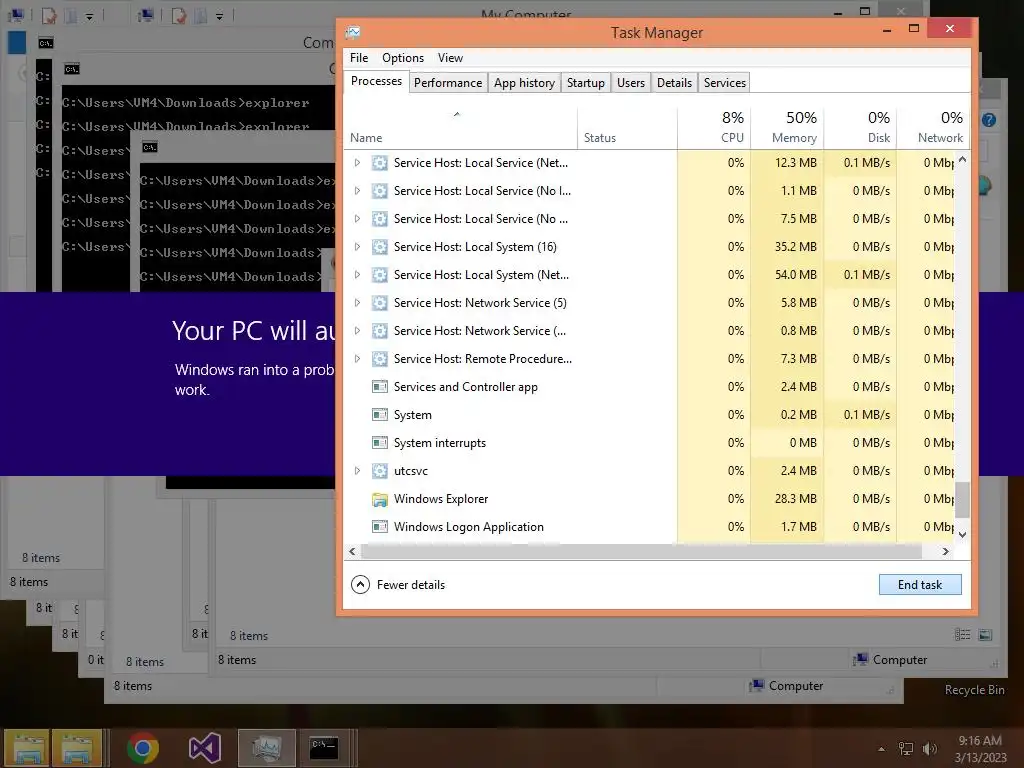The image size is (1024, 768).
Task: Expand Service Host: Local System (16) row
Action: click(x=357, y=247)
